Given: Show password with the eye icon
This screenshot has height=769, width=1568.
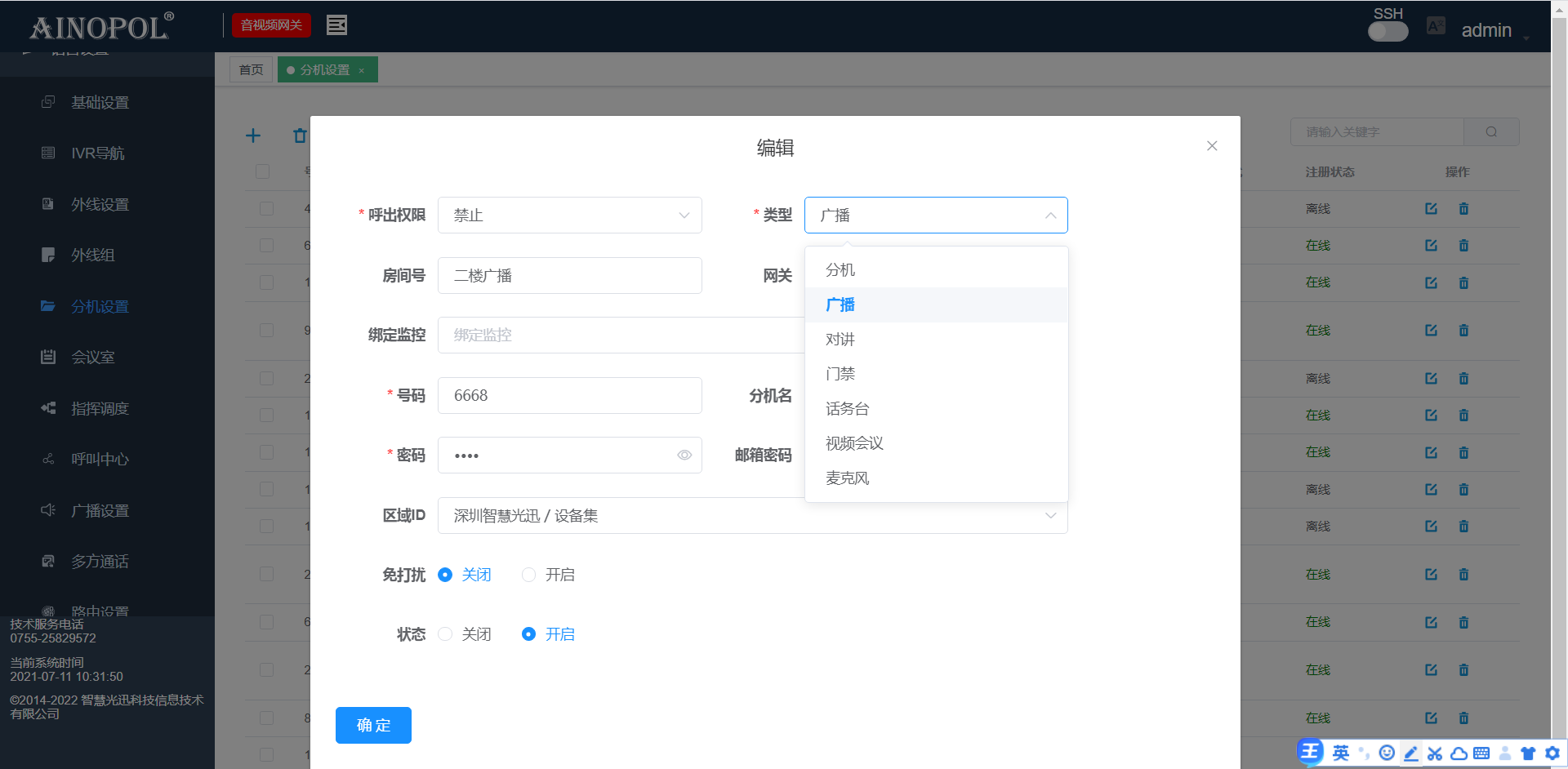Looking at the screenshot, I should pos(684,456).
